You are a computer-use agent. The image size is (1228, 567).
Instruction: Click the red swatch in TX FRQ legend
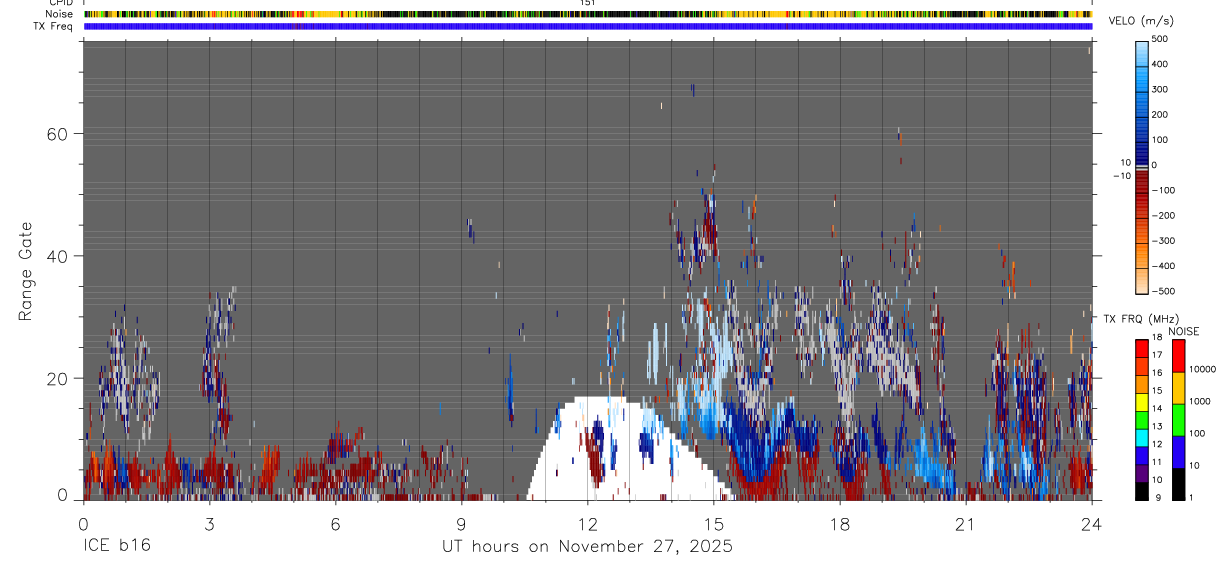tap(1142, 347)
